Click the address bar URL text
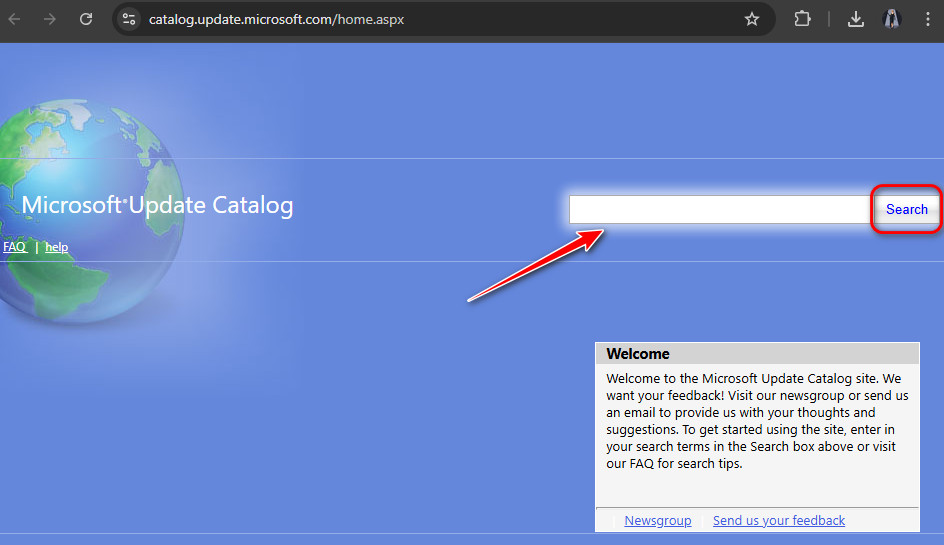Image resolution: width=944 pixels, height=545 pixels. 276,19
